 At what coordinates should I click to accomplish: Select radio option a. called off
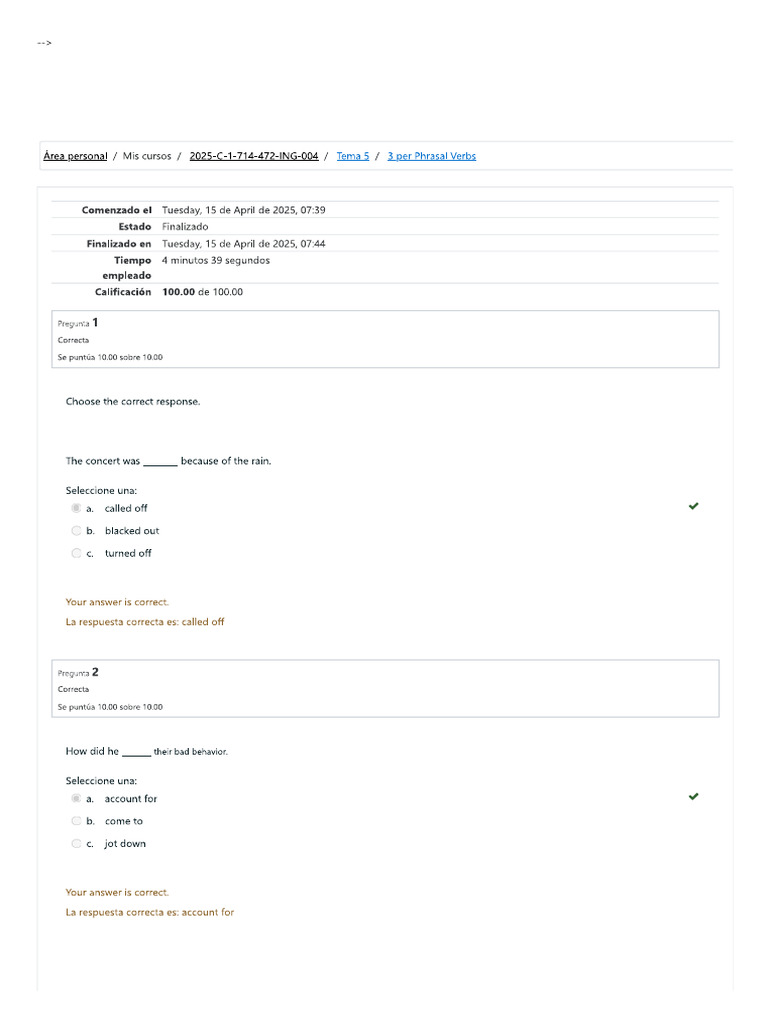(x=76, y=508)
